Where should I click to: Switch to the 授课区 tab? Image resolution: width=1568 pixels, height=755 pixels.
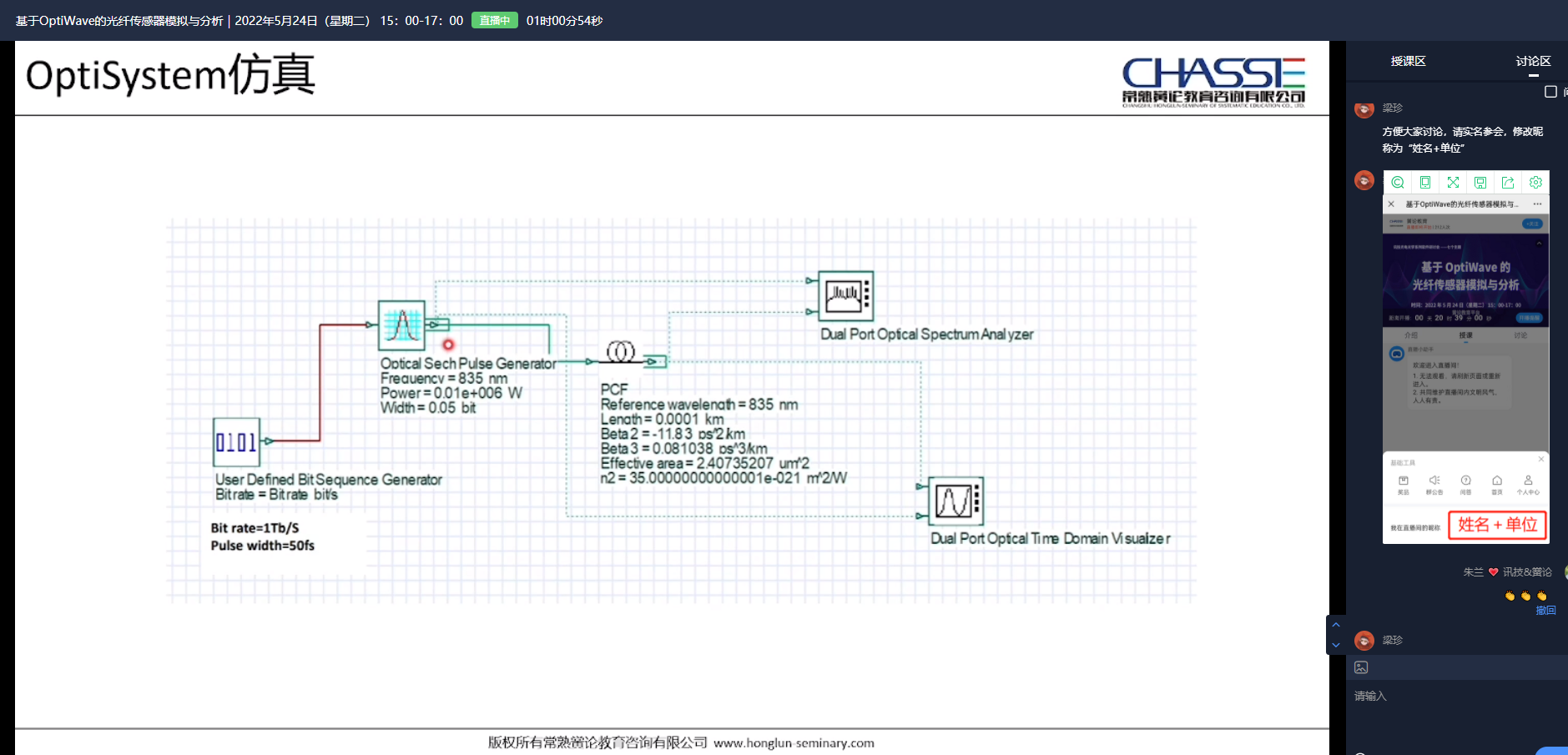click(x=1408, y=61)
